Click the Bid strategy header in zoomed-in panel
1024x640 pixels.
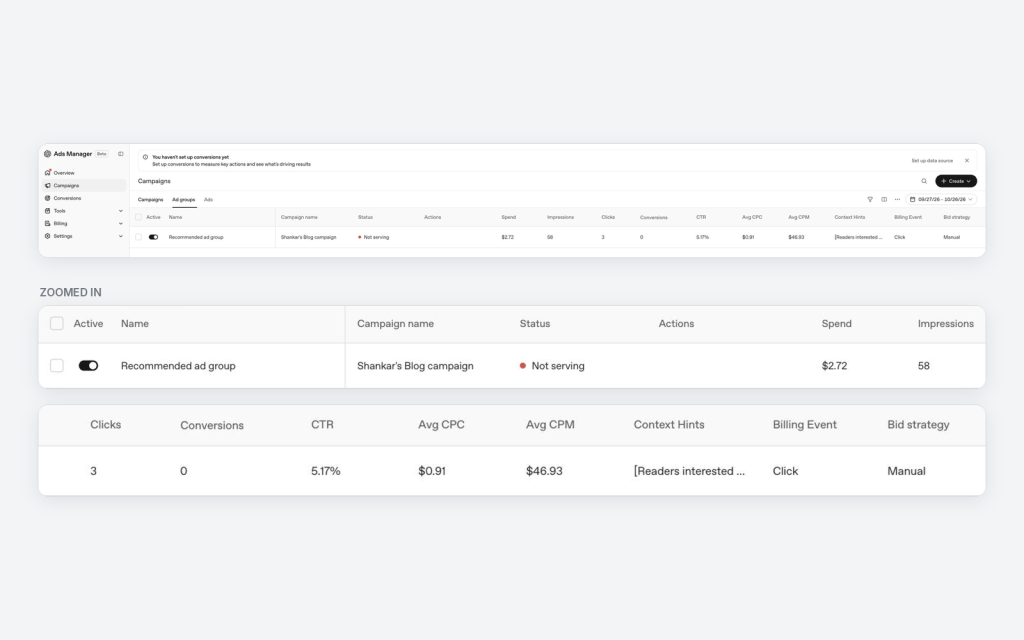(x=918, y=424)
